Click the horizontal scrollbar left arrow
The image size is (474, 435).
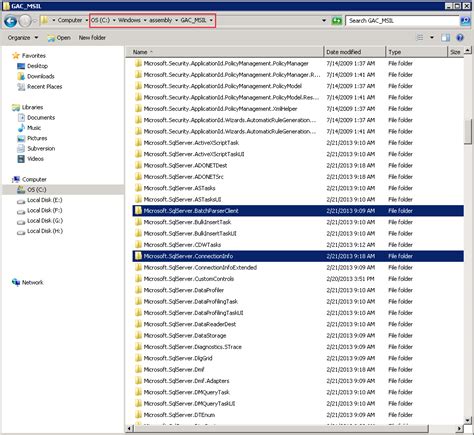(129, 428)
